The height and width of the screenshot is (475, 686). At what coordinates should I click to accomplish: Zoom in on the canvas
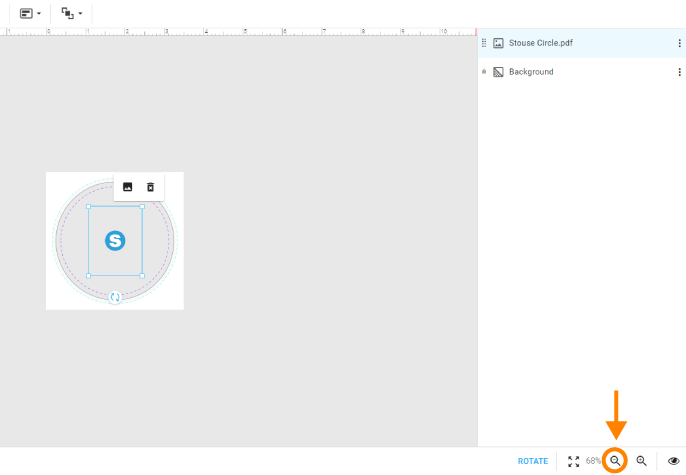click(x=641, y=461)
